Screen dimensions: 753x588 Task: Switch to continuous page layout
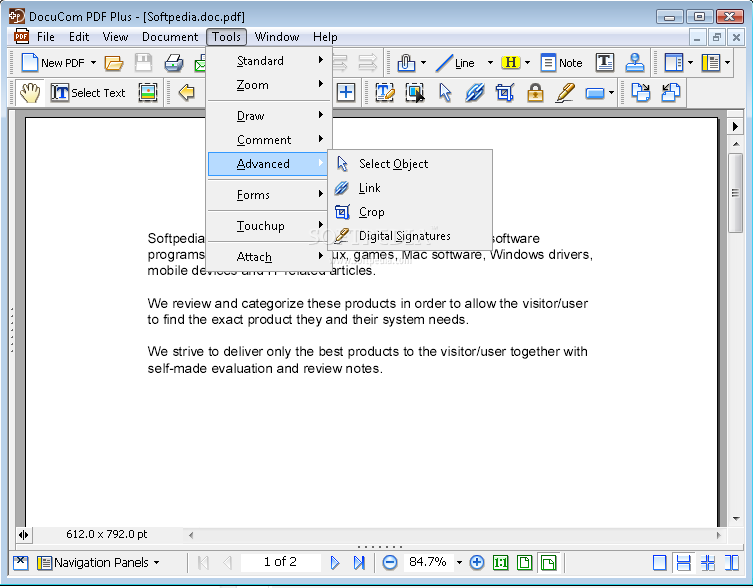(683, 563)
